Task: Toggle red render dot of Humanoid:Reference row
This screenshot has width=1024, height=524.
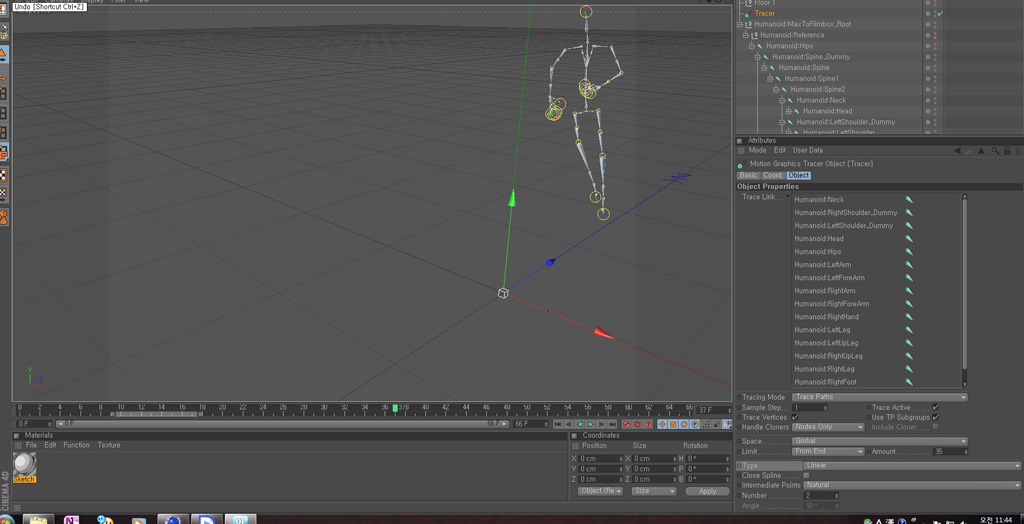Action: point(935,38)
